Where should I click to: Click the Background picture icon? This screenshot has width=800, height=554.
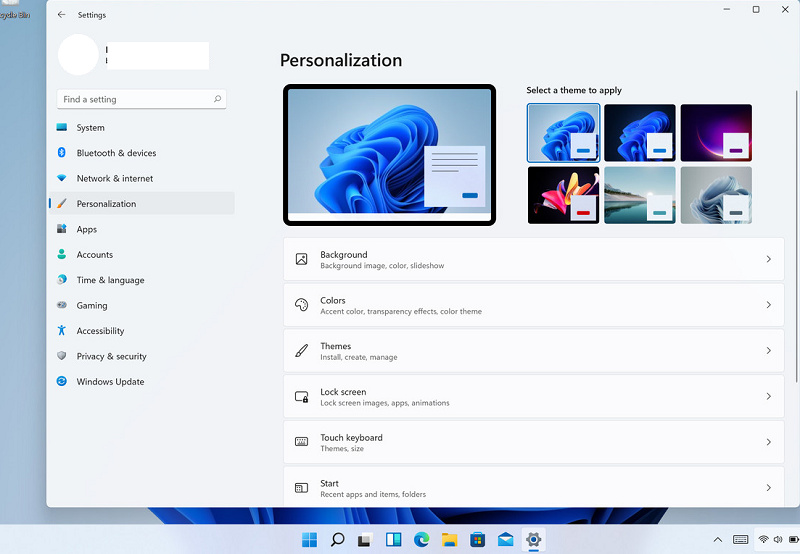coord(302,259)
